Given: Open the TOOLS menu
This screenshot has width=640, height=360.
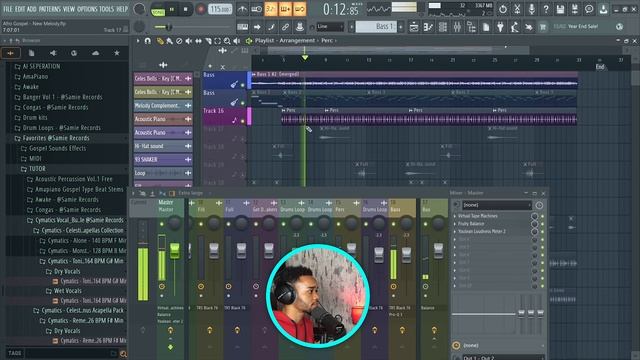Looking at the screenshot, I should 107,9.
